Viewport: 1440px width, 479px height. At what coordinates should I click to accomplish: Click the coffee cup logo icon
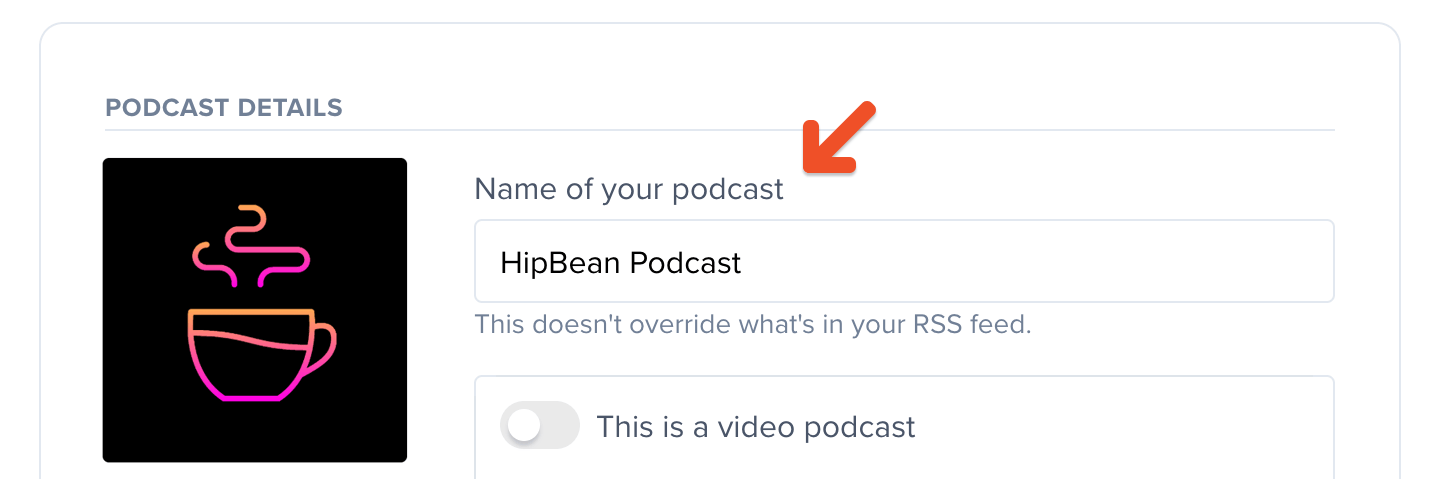pos(263,304)
